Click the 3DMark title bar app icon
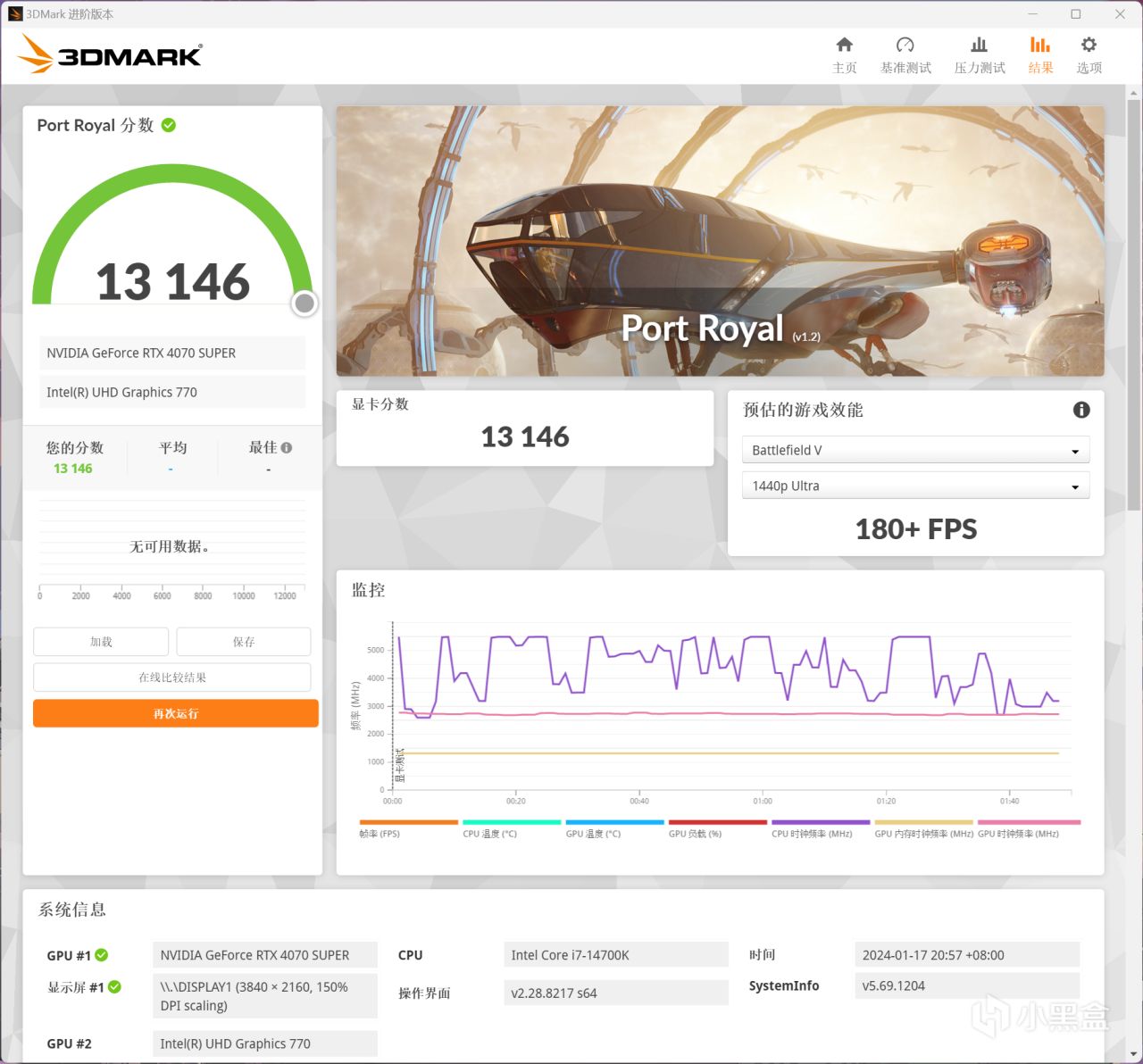The width and height of the screenshot is (1143, 1064). point(15,14)
